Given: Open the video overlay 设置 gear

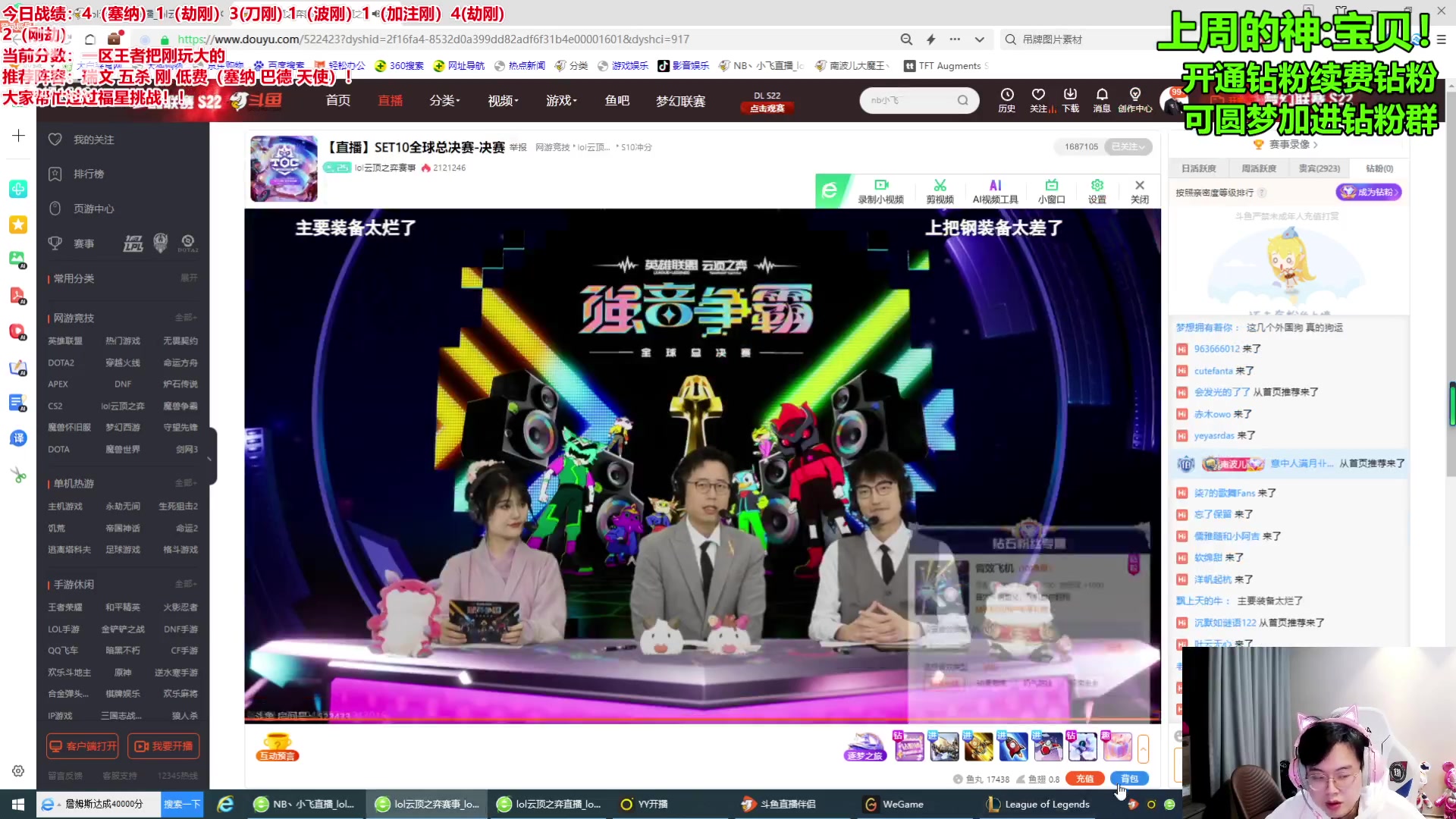Looking at the screenshot, I should [1097, 191].
